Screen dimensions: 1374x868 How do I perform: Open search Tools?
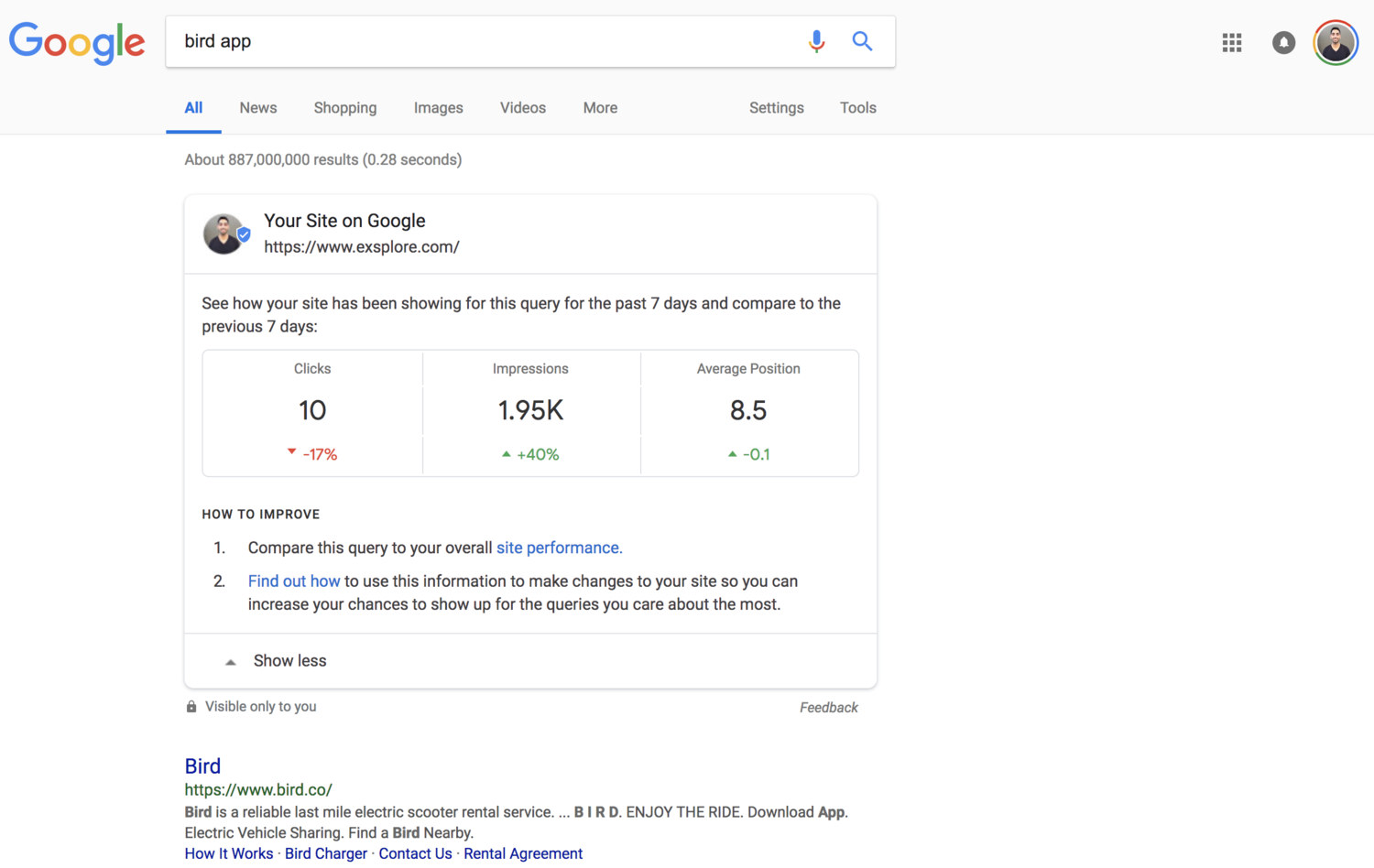[858, 108]
